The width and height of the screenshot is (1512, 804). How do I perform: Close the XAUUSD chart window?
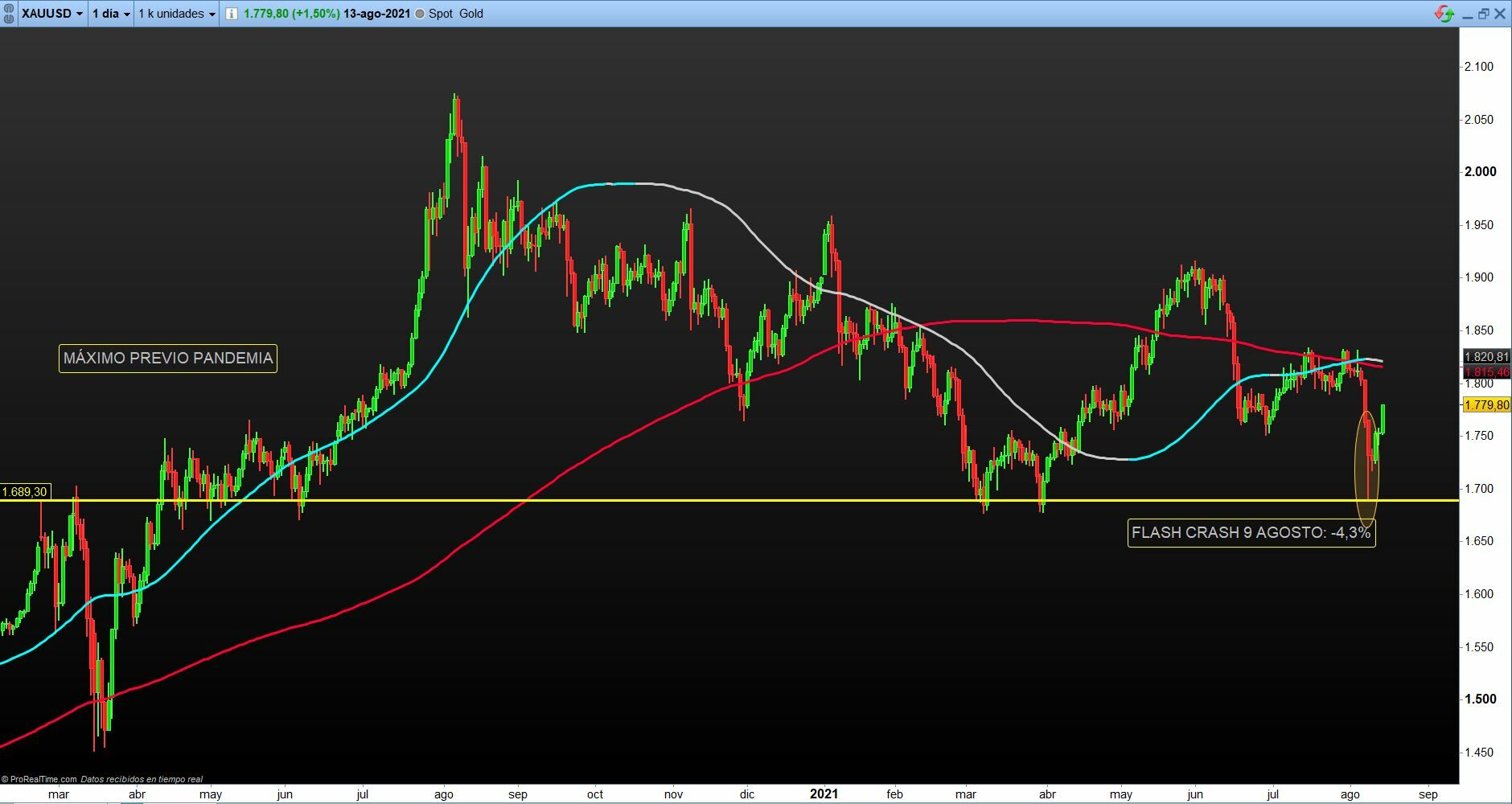(x=1500, y=14)
